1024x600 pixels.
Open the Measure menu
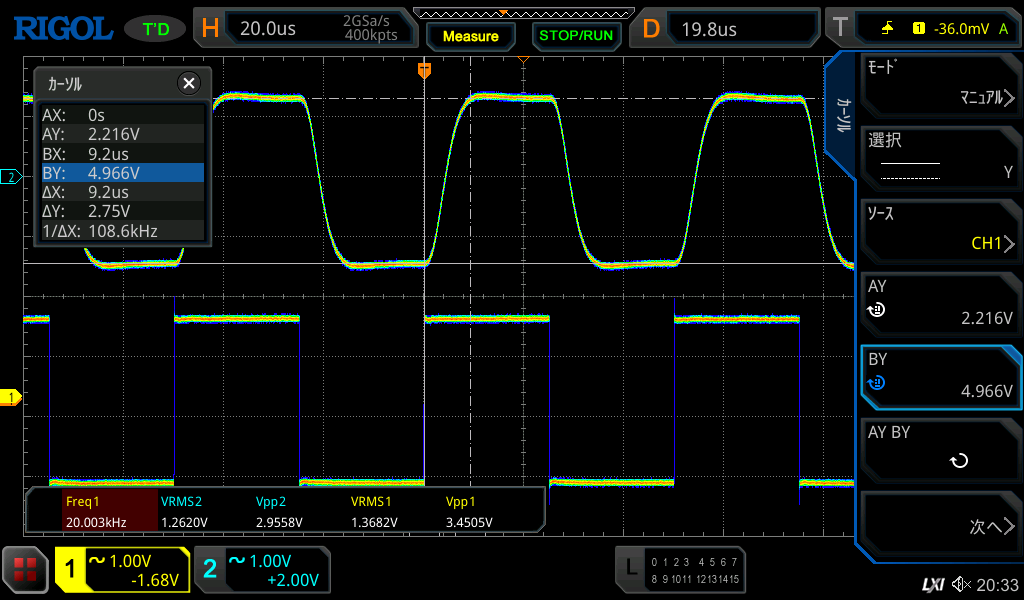pos(470,36)
